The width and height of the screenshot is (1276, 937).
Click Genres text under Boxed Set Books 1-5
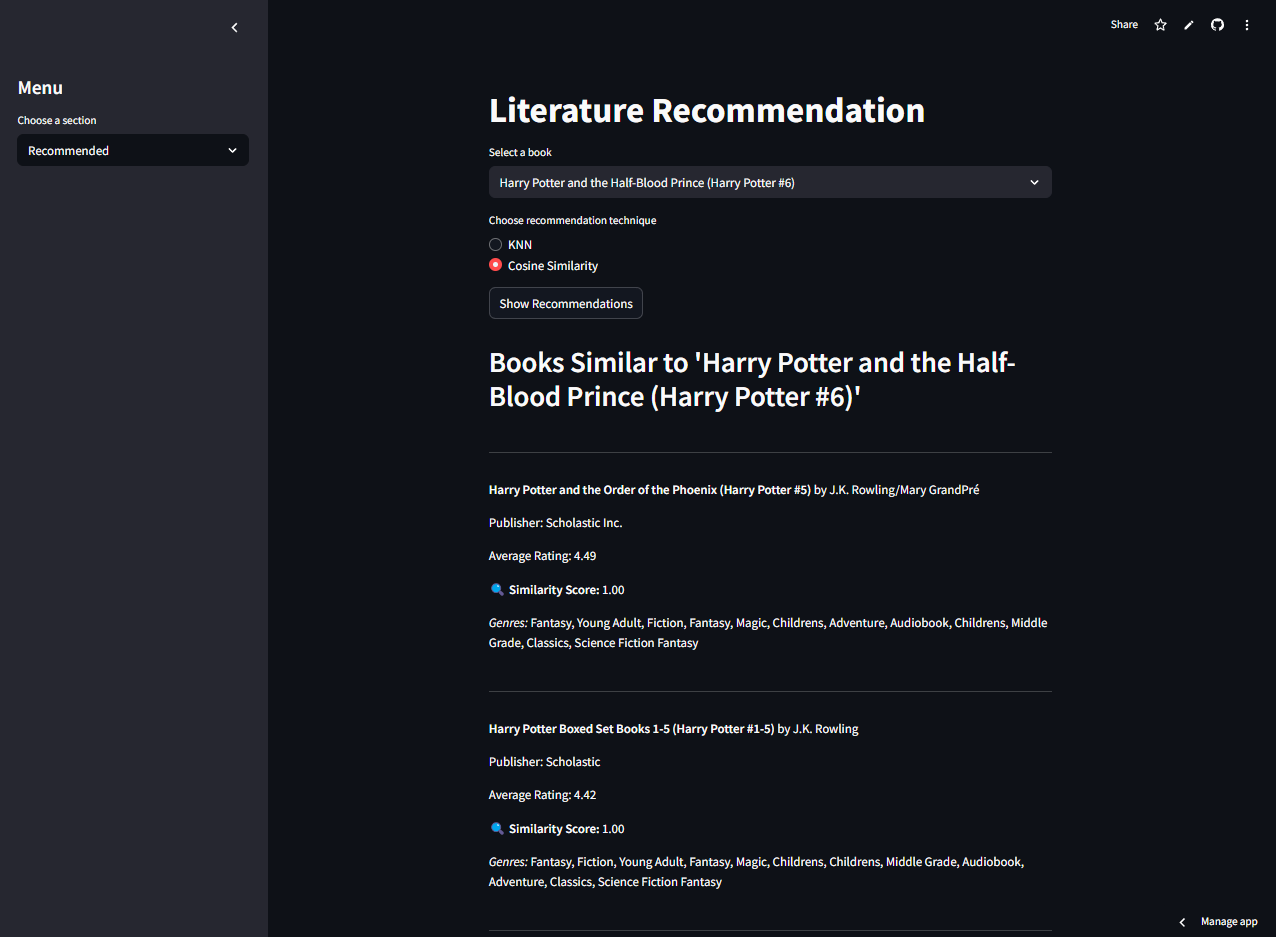[756, 872]
